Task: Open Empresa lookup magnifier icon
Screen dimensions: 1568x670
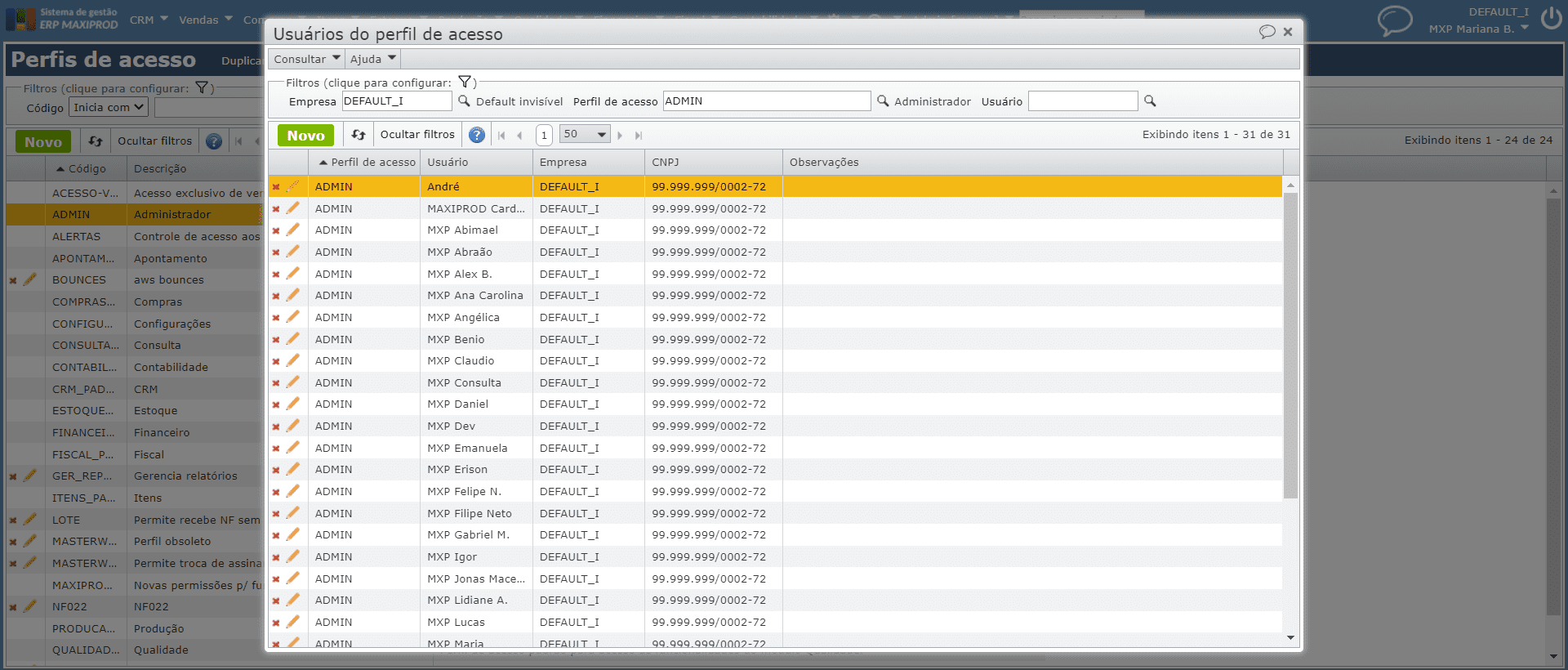Action: 464,100
